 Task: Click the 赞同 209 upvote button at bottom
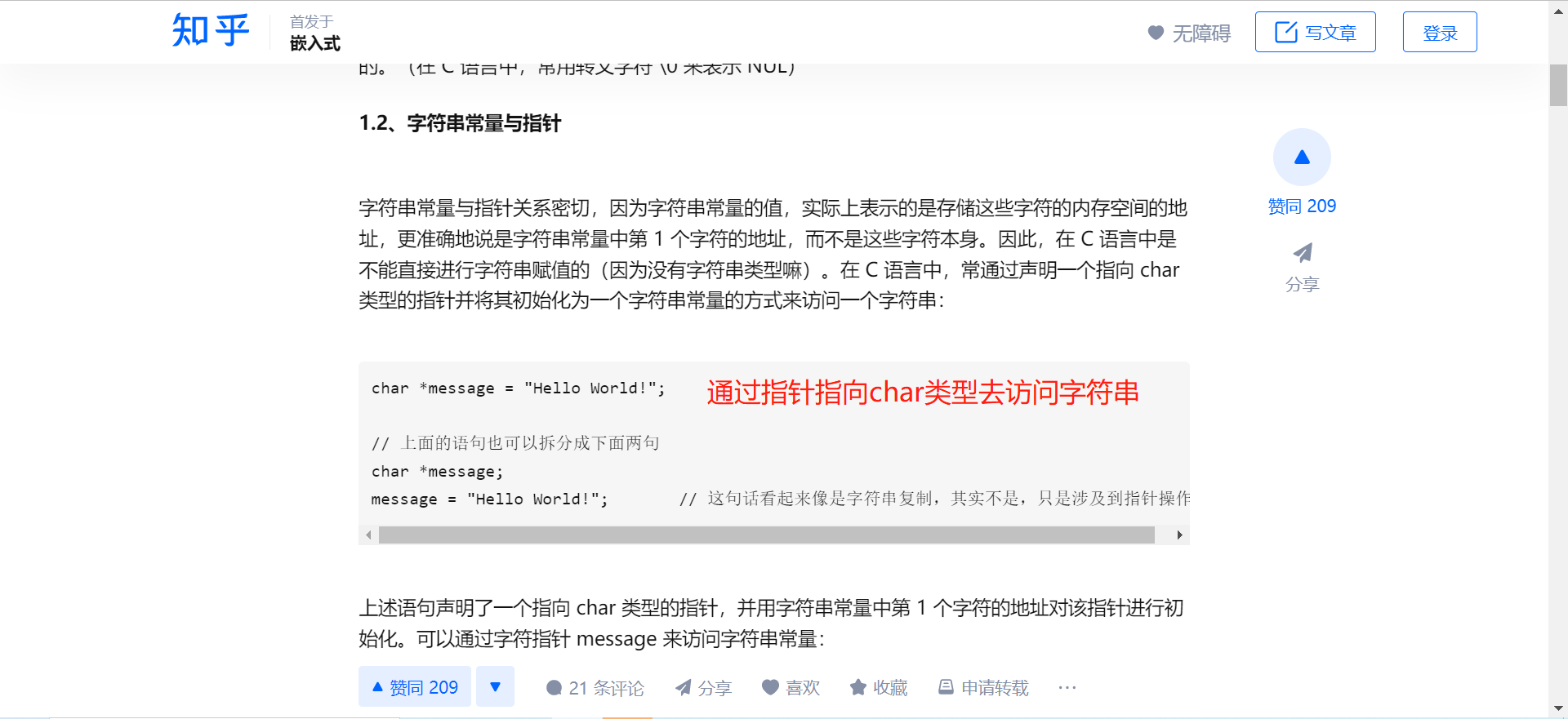click(415, 687)
